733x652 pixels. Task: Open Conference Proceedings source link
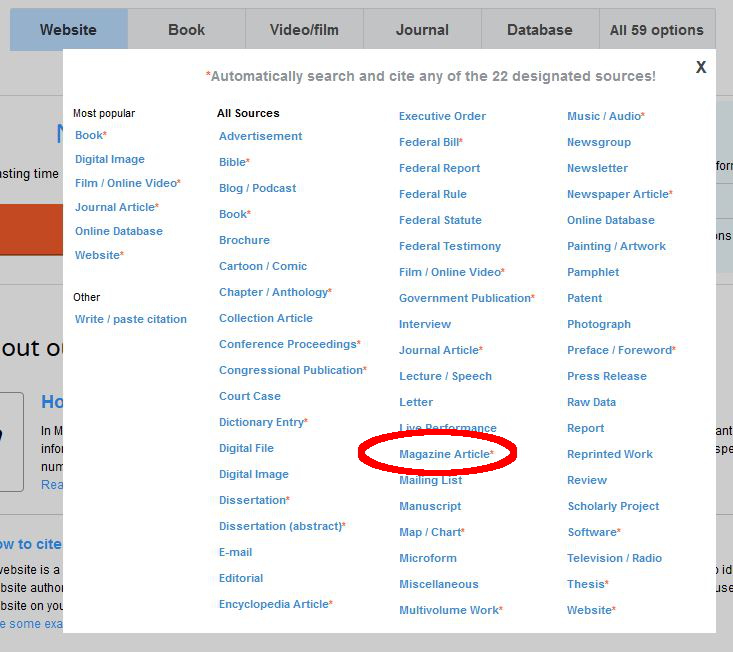[x=287, y=344]
